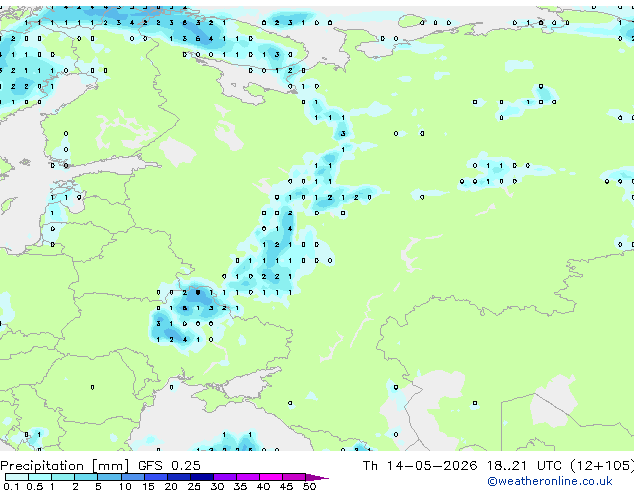Viewport: 634px width, 490px height.
Task: Pick legend swatch between 30 and 35
Action: pyautogui.click(x=224, y=477)
